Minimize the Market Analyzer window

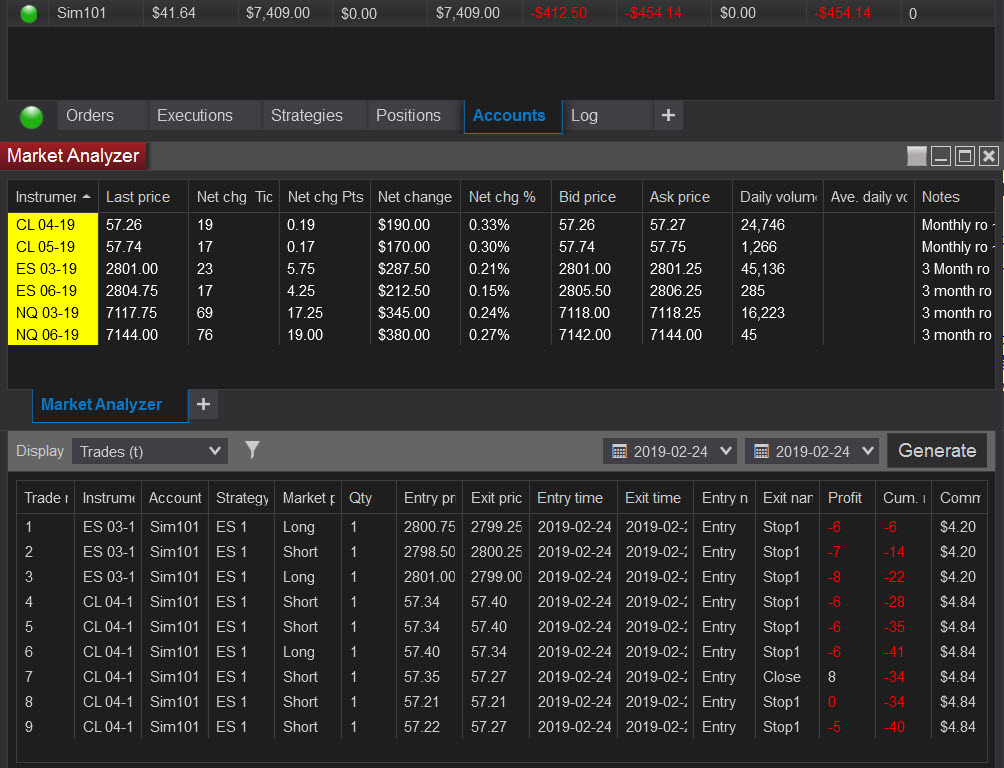941,156
